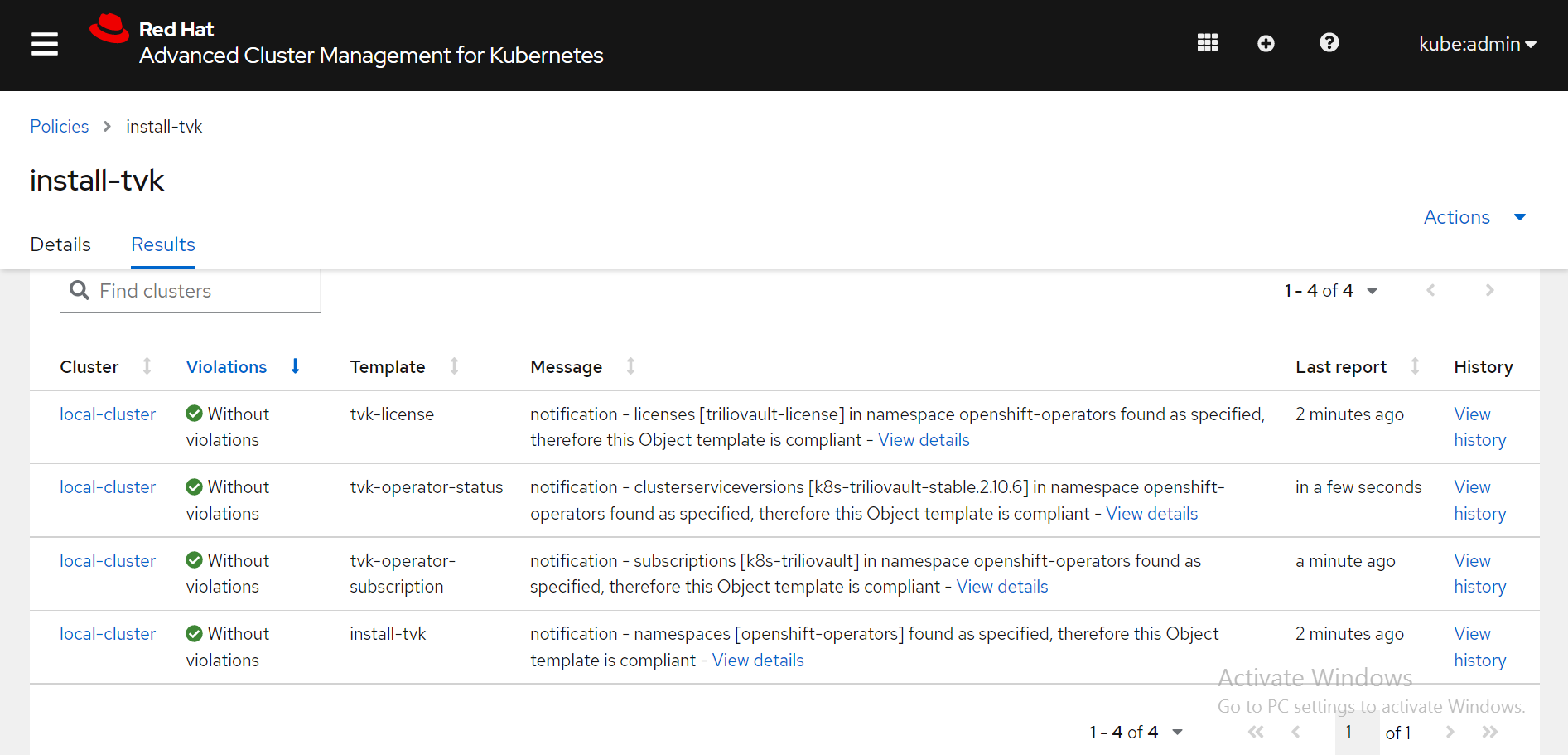Open View details for tvk-license message
Screen dimensions: 1568x755
point(924,440)
